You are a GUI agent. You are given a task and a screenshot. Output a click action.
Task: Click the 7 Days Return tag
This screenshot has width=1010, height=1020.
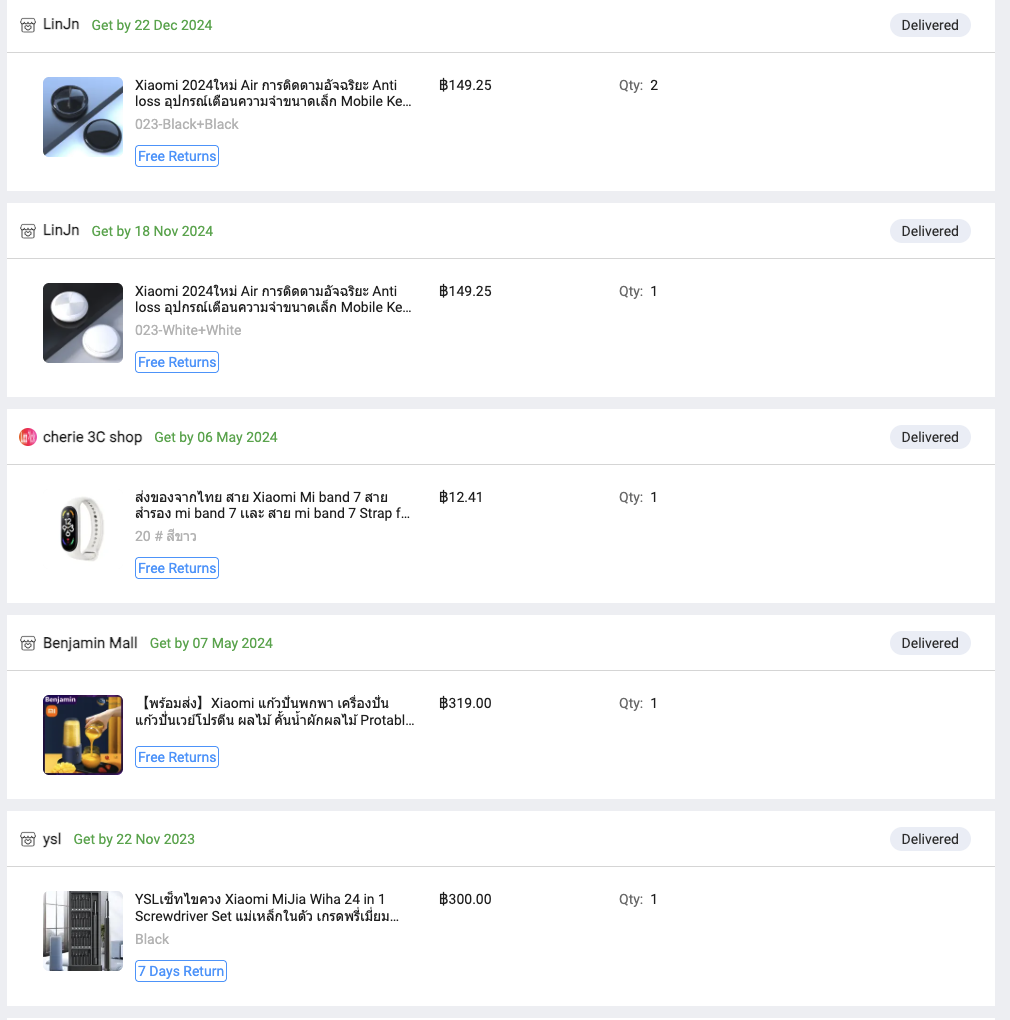point(181,971)
